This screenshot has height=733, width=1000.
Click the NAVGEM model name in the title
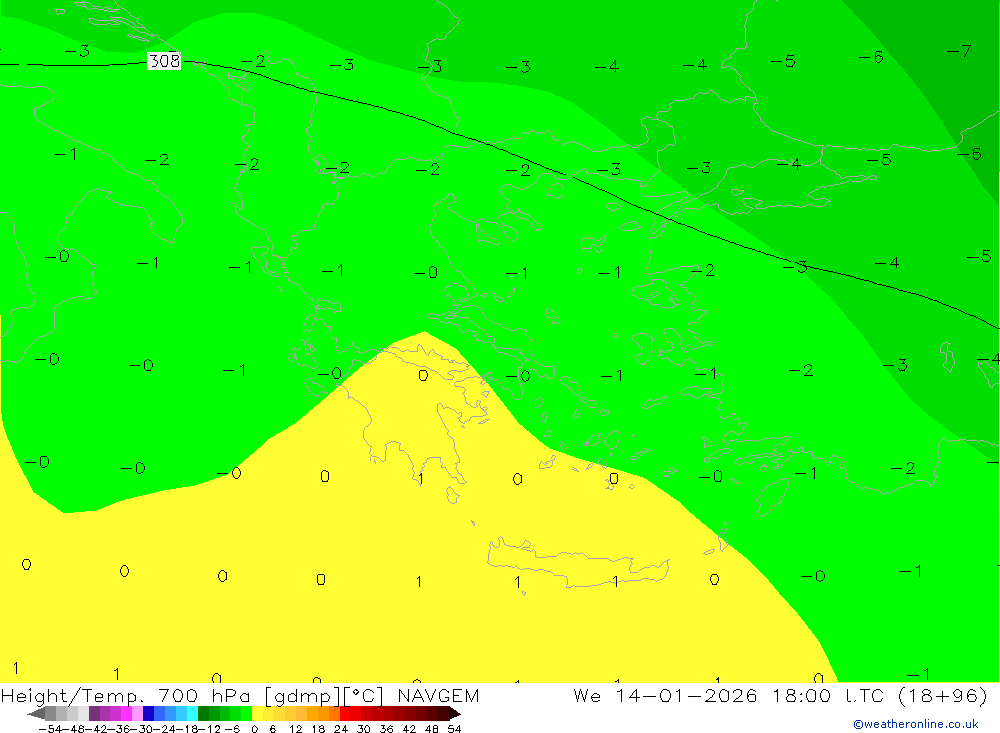[x=438, y=695]
